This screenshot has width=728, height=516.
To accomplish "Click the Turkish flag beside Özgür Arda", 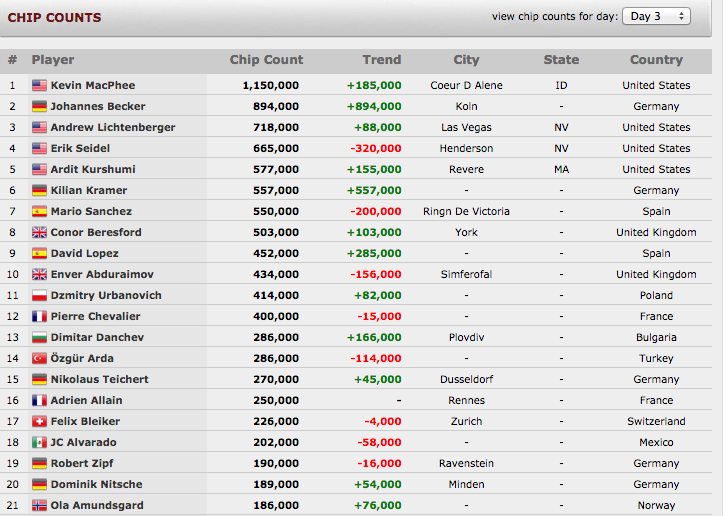I will 39,358.
